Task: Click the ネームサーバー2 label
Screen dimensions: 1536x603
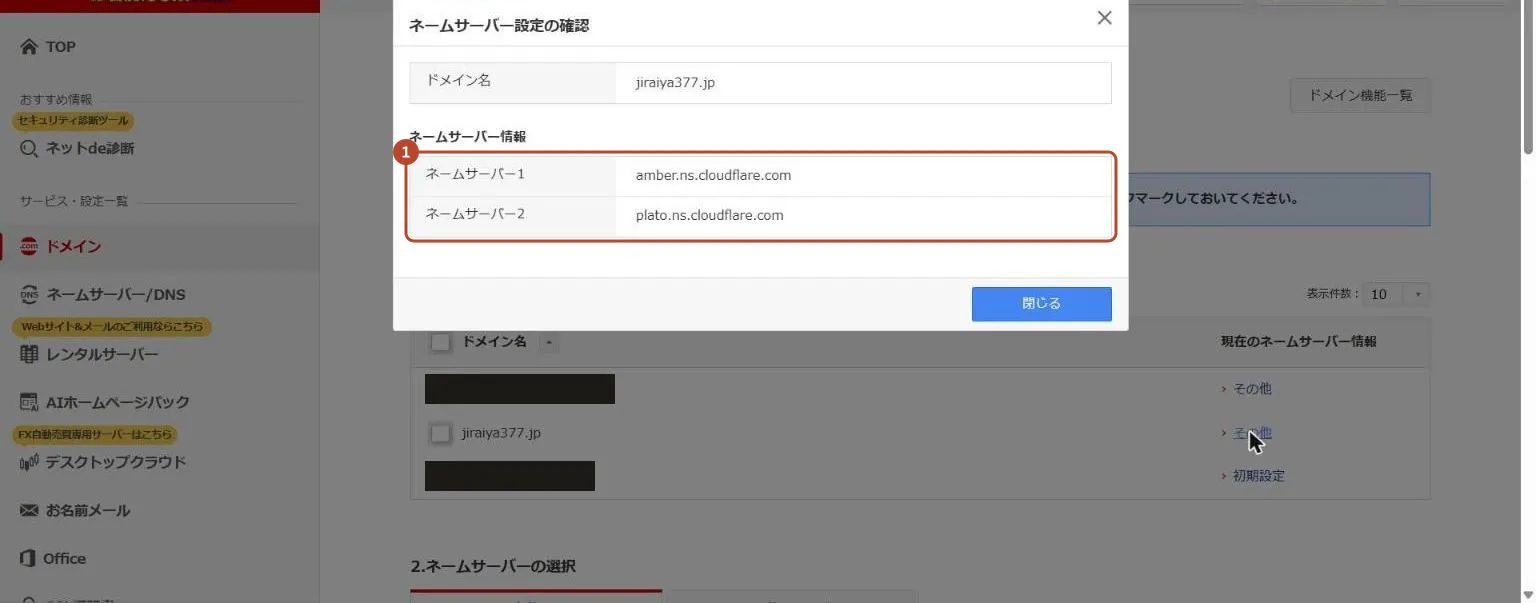Action: pos(475,214)
